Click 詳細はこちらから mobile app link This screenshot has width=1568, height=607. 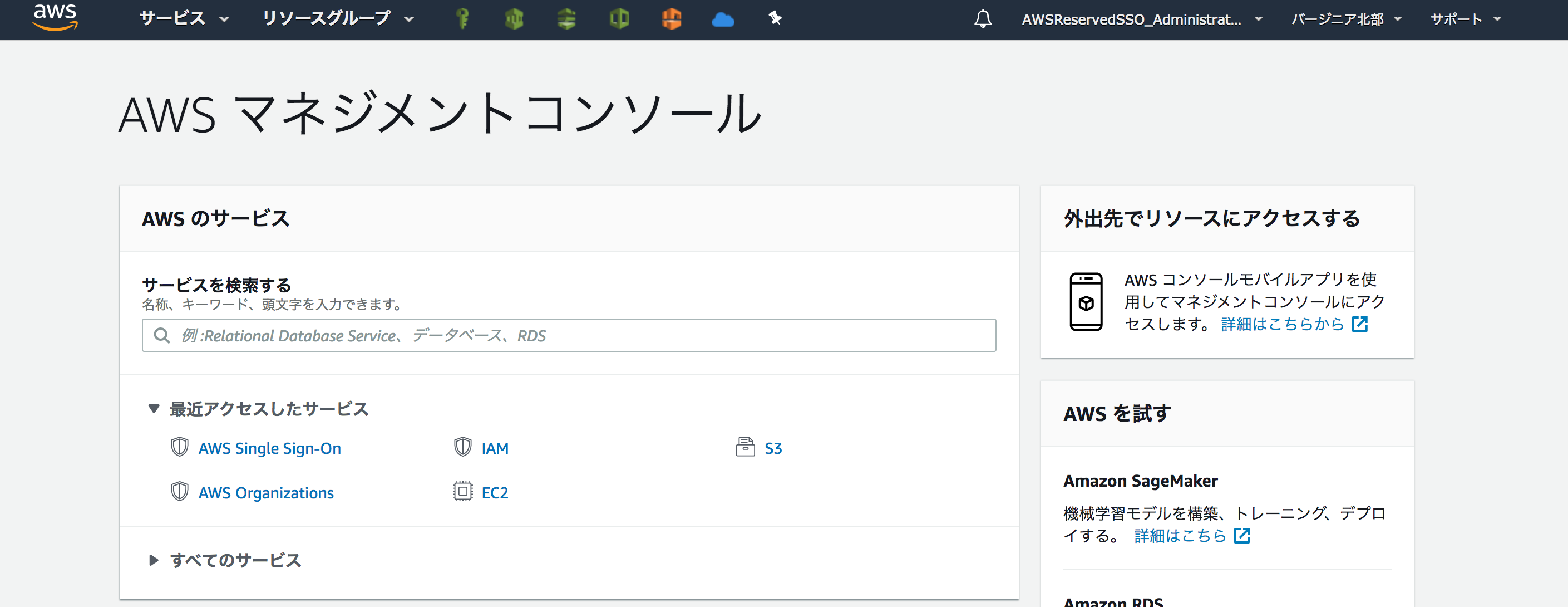click(1282, 324)
